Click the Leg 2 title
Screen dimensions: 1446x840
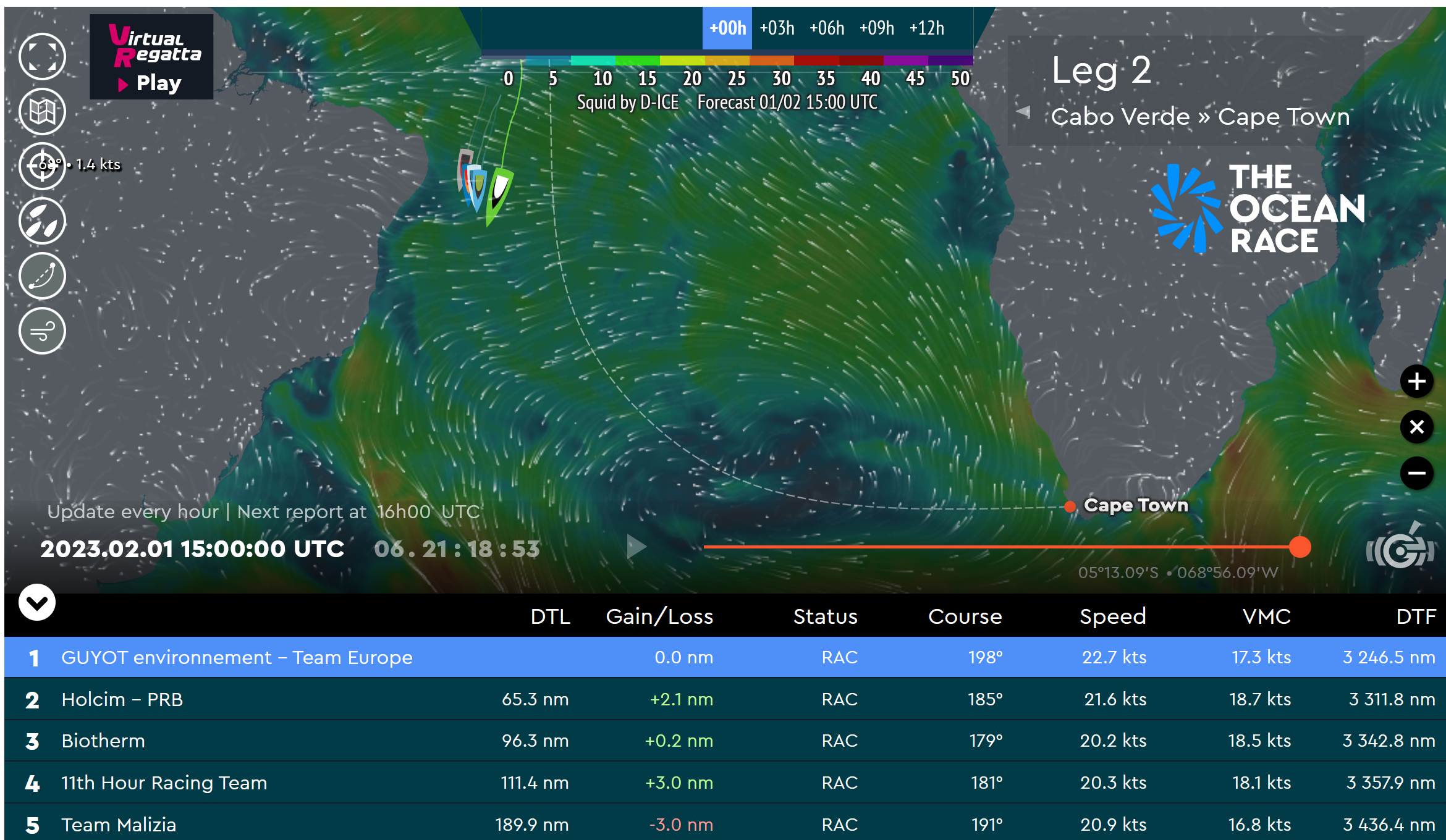click(1102, 70)
